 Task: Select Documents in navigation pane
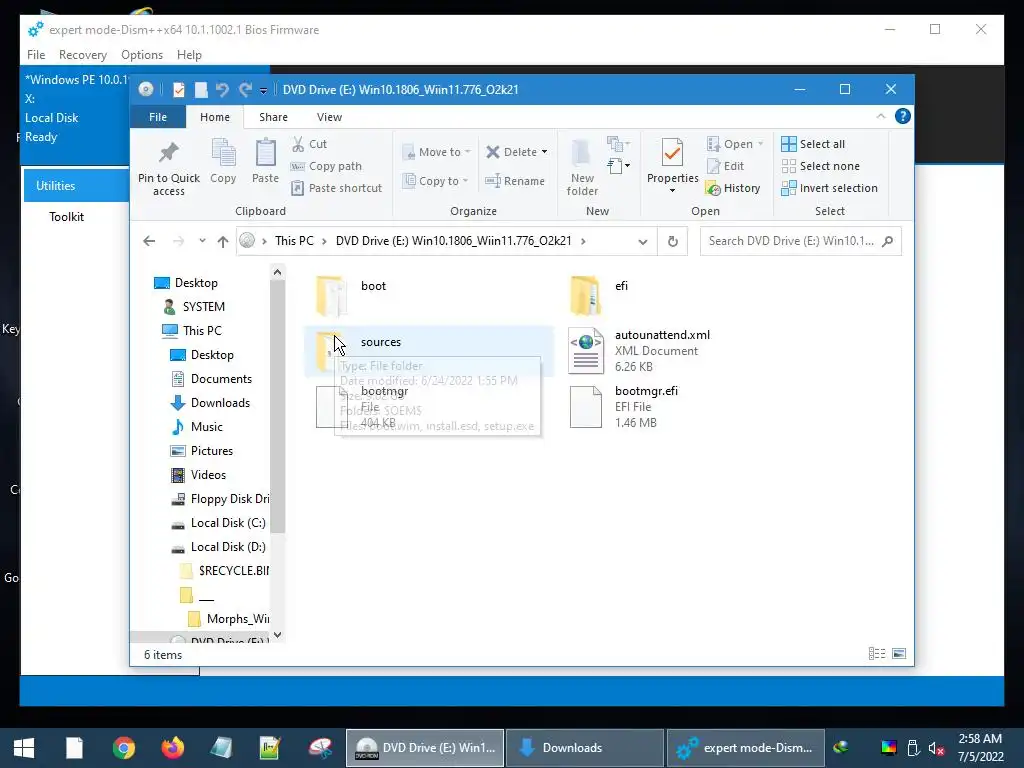pyautogui.click(x=212, y=379)
